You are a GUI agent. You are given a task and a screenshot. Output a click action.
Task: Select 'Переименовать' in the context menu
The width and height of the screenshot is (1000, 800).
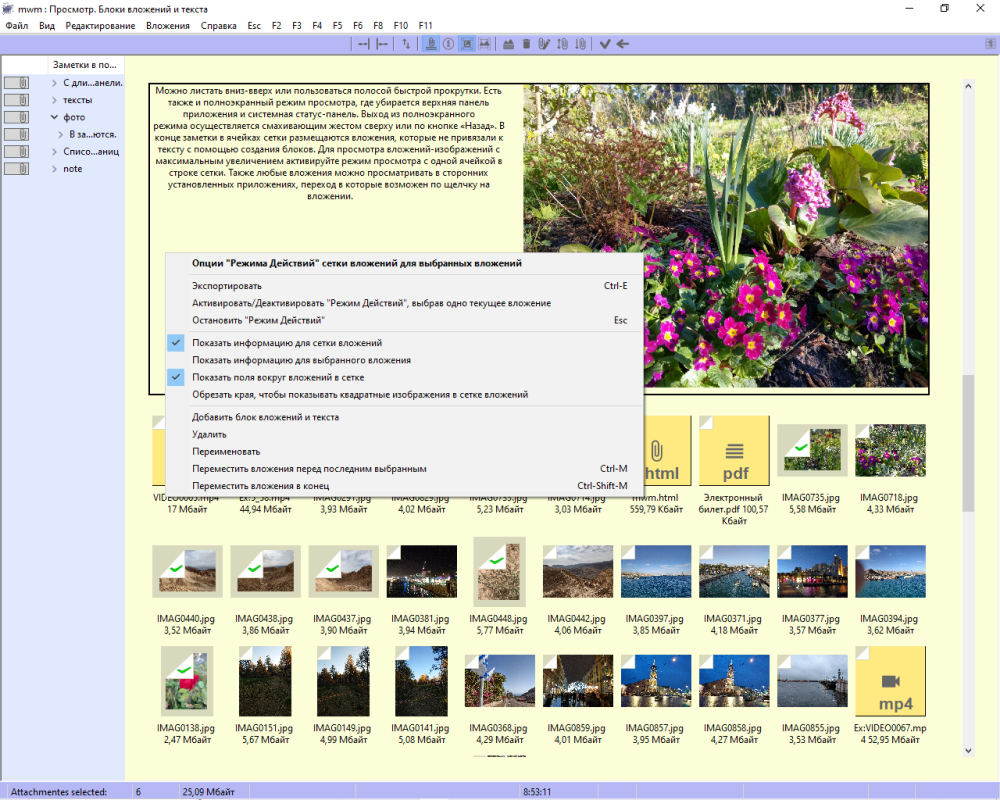[x=226, y=451]
